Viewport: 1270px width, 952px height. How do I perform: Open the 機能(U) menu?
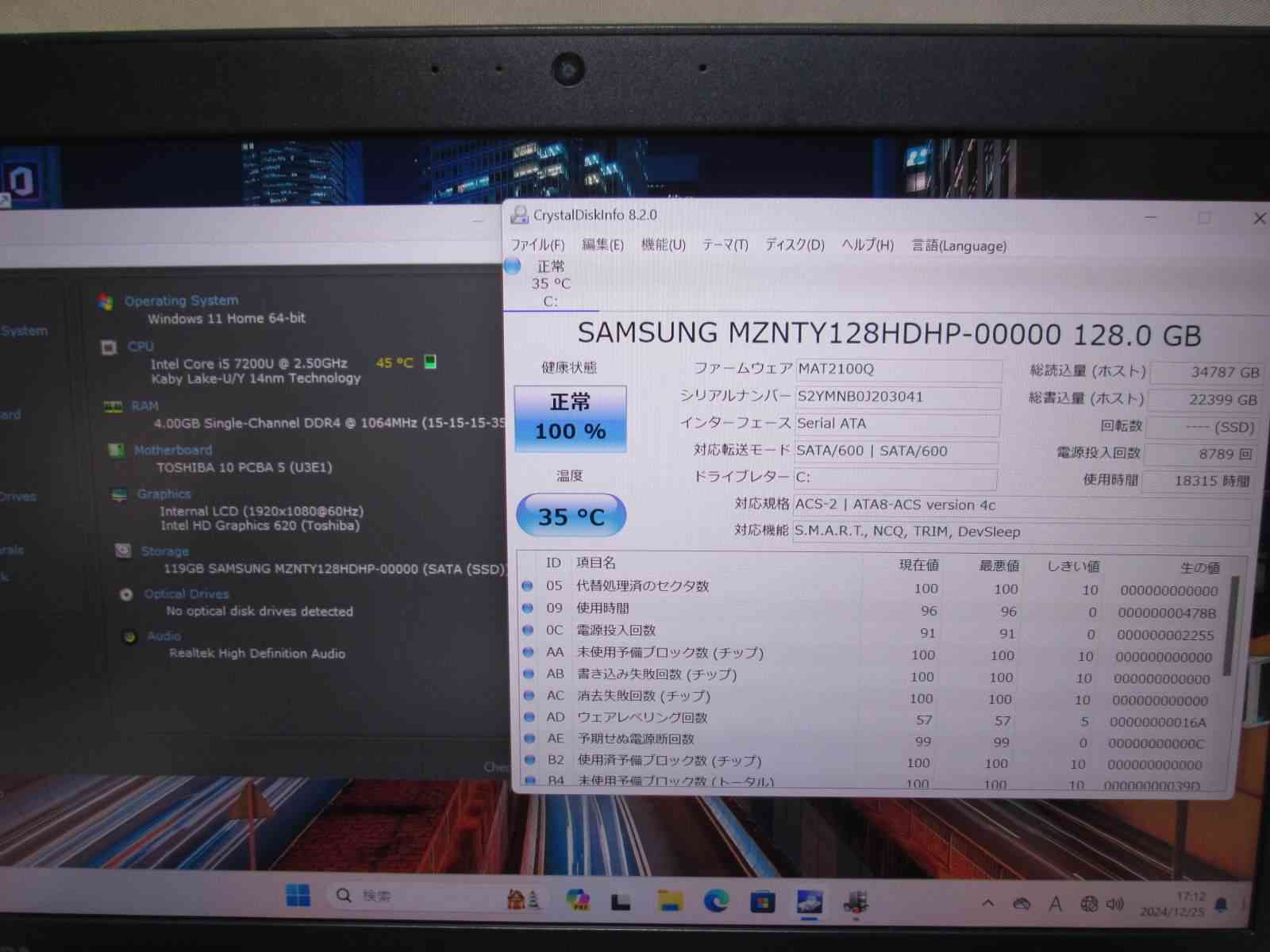click(663, 245)
